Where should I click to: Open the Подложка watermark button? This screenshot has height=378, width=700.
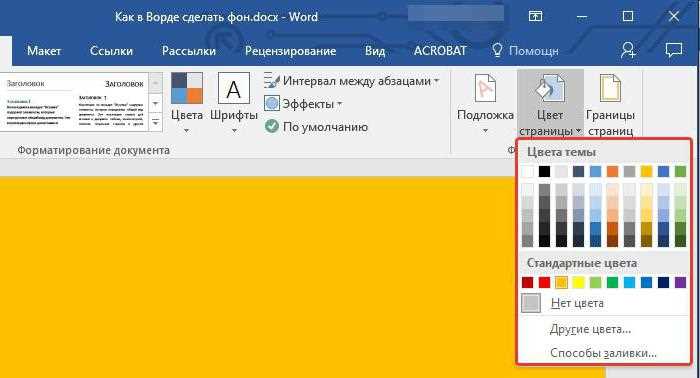(x=485, y=104)
